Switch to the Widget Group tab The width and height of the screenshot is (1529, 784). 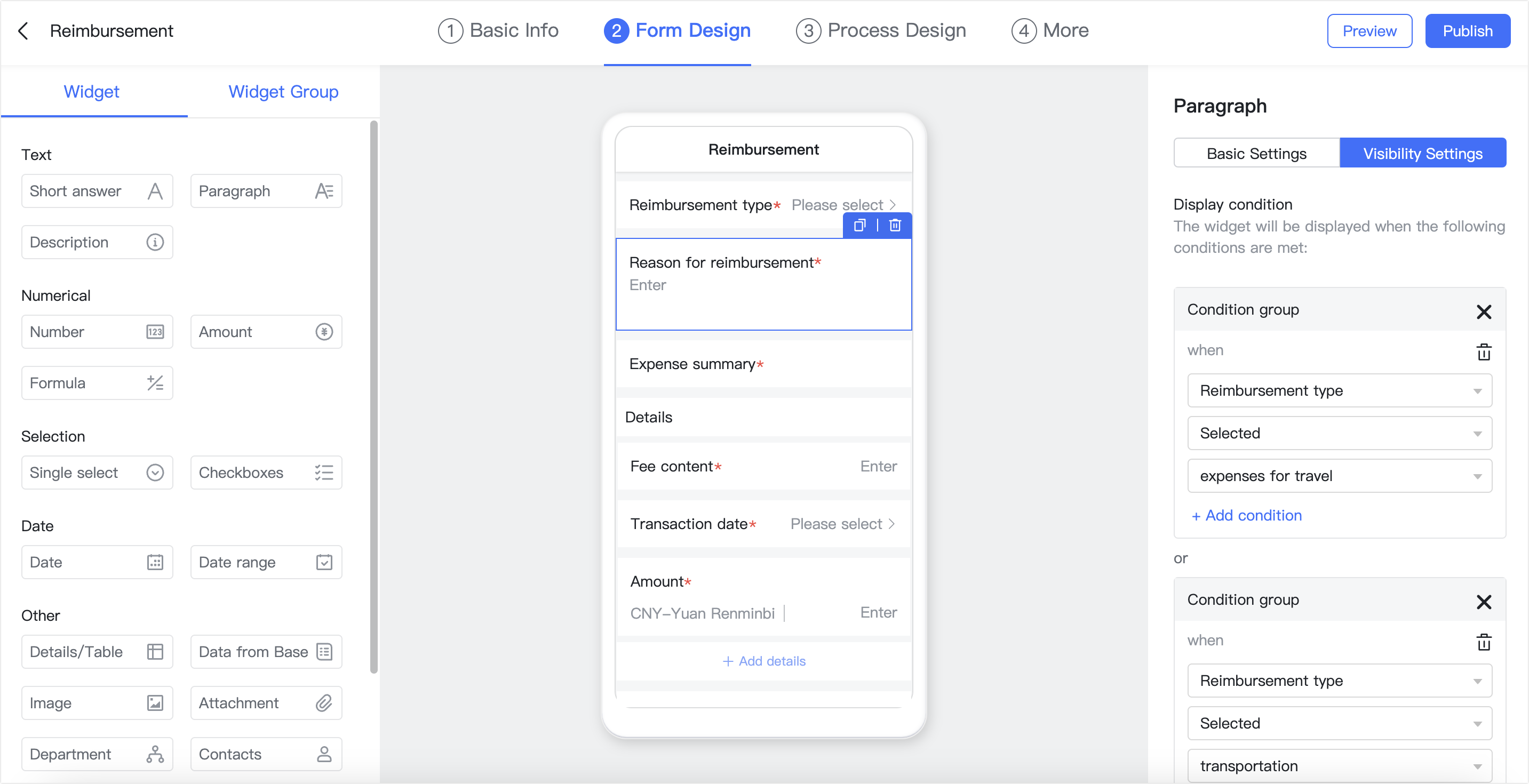(283, 92)
